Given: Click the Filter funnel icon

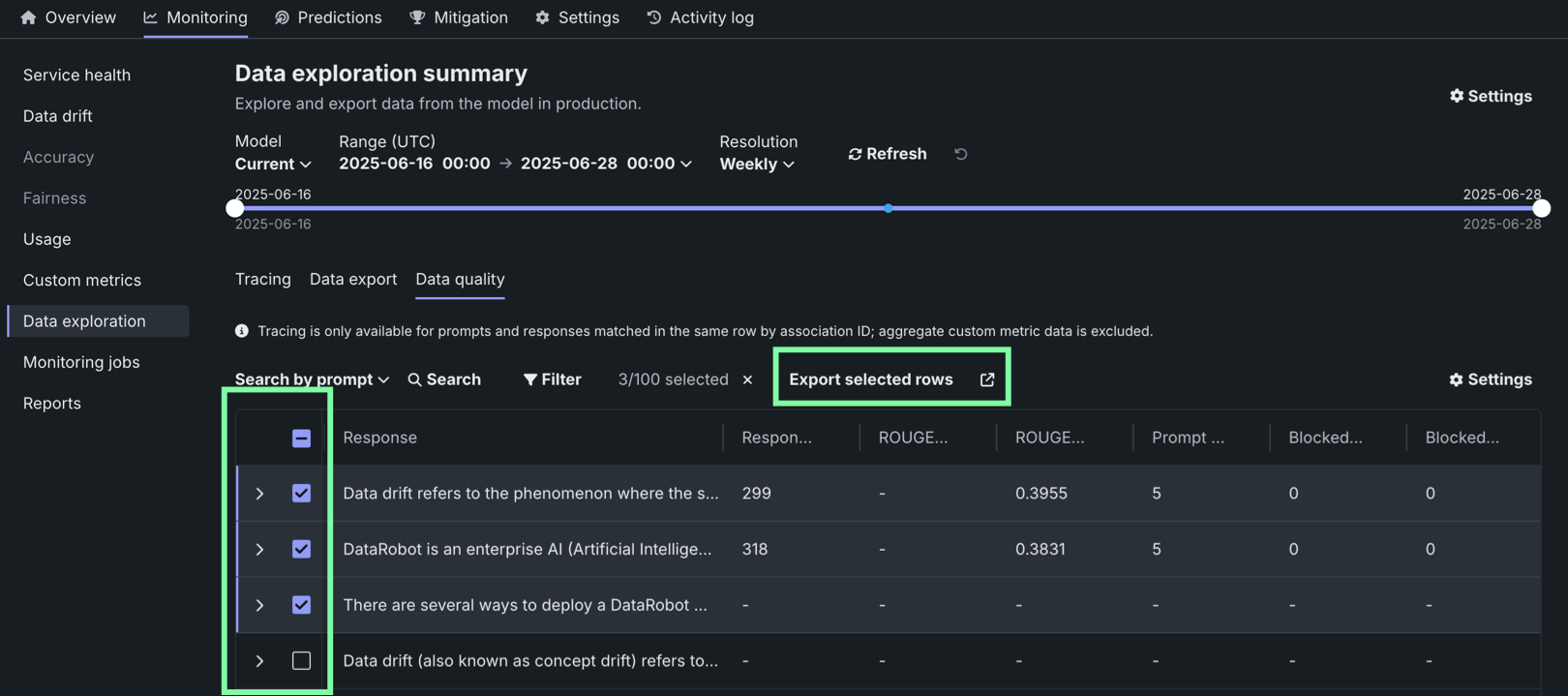Looking at the screenshot, I should [x=529, y=379].
